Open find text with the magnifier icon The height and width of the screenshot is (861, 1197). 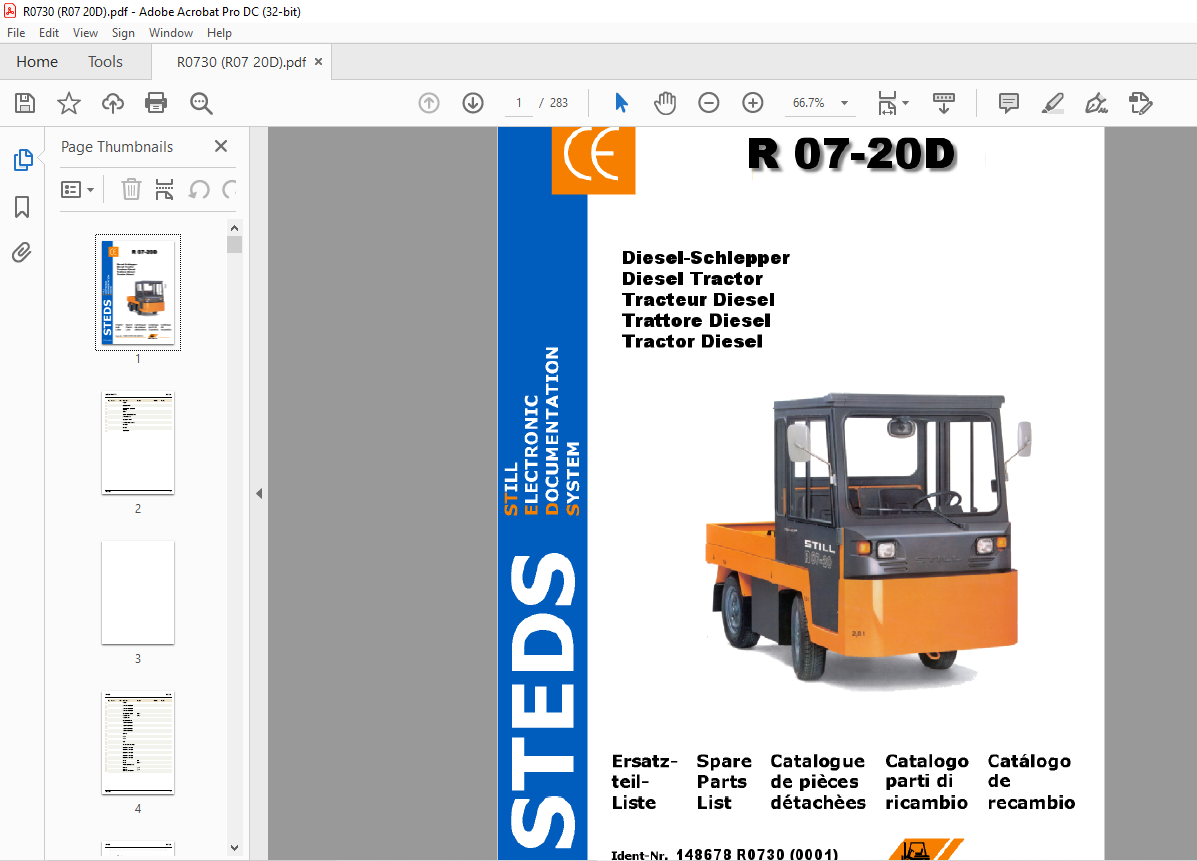(201, 103)
